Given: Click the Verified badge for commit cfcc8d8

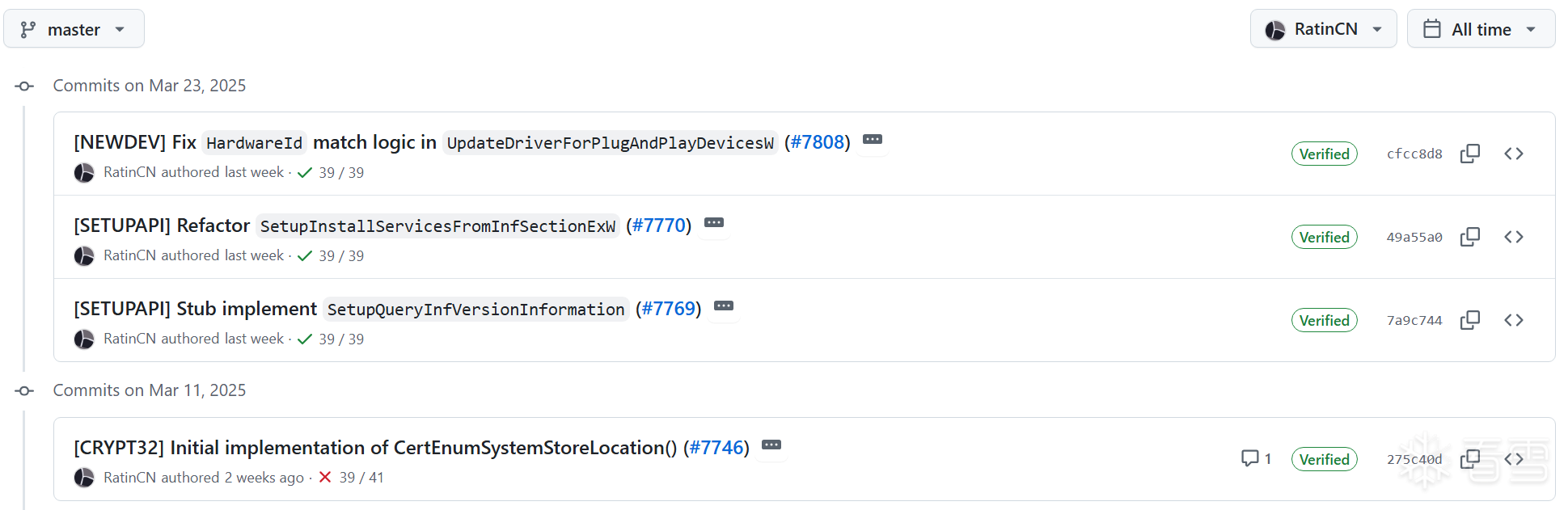Looking at the screenshot, I should (x=1324, y=154).
